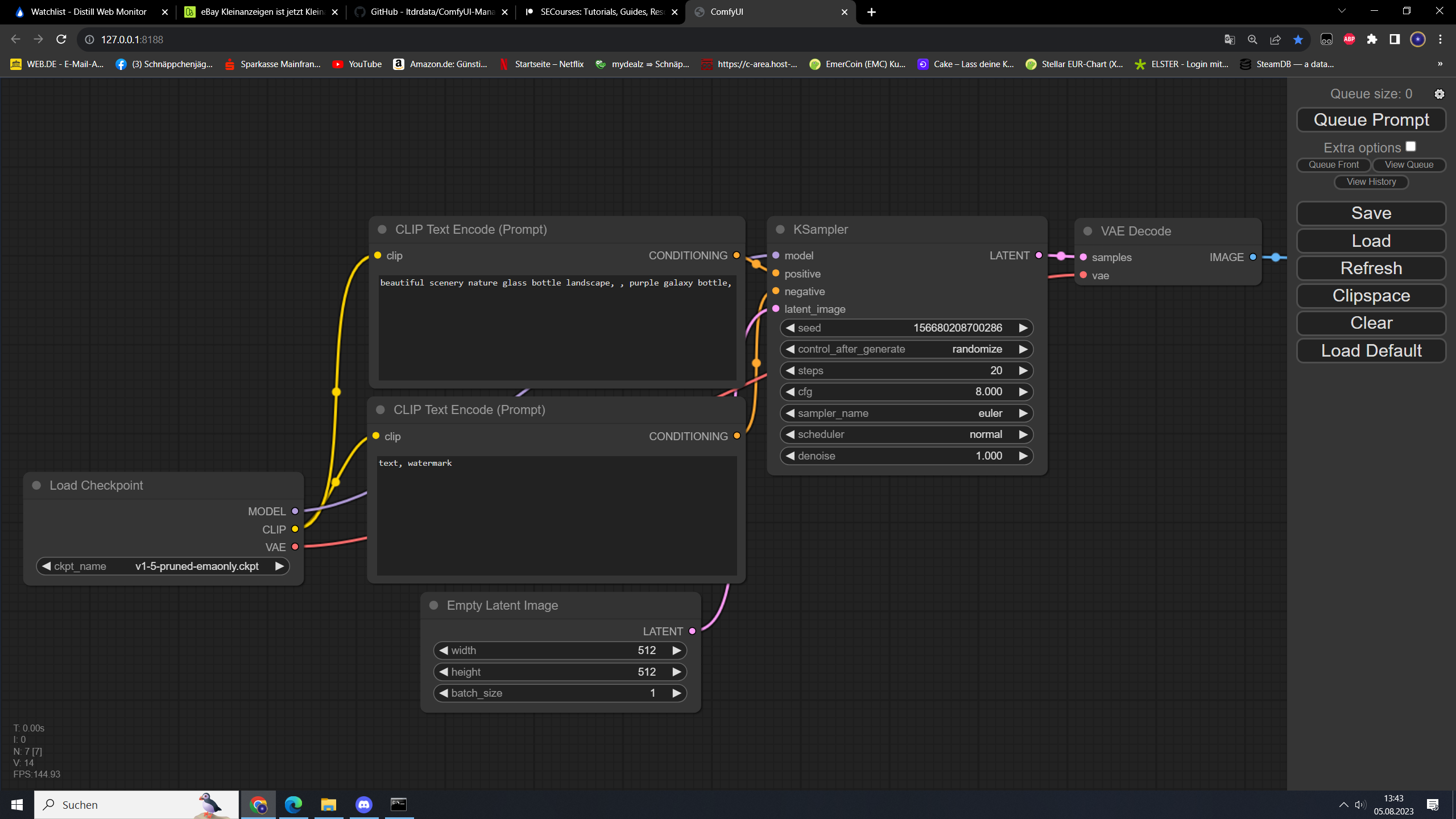Click the bookmark star icon

[1298, 39]
